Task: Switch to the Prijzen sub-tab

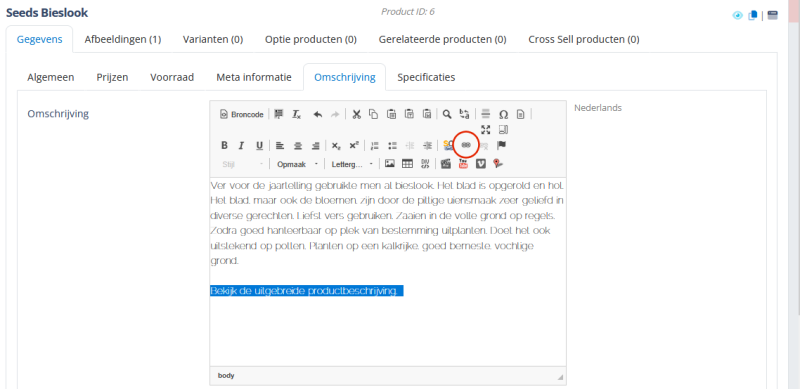Action: (x=112, y=78)
